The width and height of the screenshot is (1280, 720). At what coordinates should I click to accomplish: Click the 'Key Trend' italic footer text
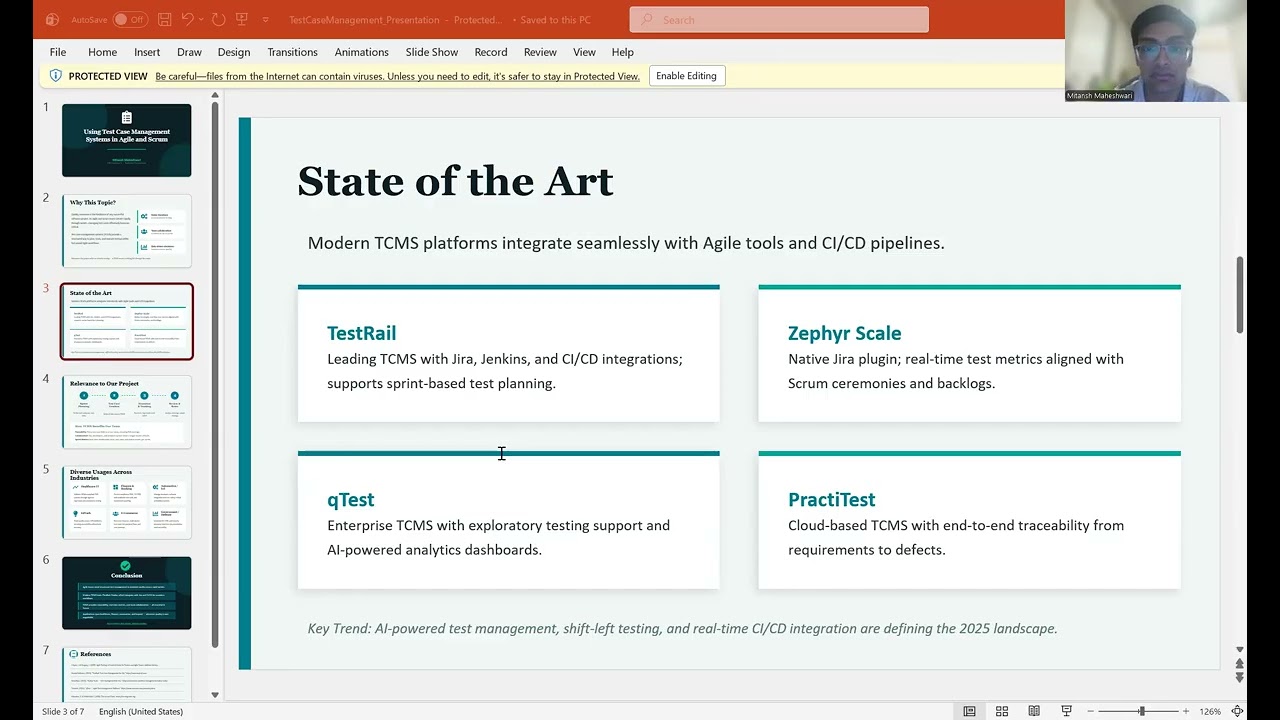point(682,629)
